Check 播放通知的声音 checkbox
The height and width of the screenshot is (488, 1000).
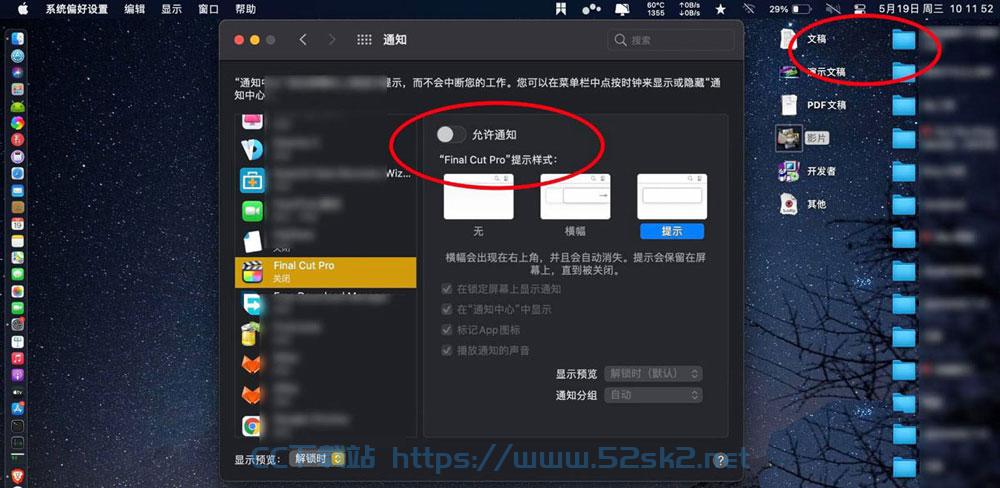[x=447, y=350]
